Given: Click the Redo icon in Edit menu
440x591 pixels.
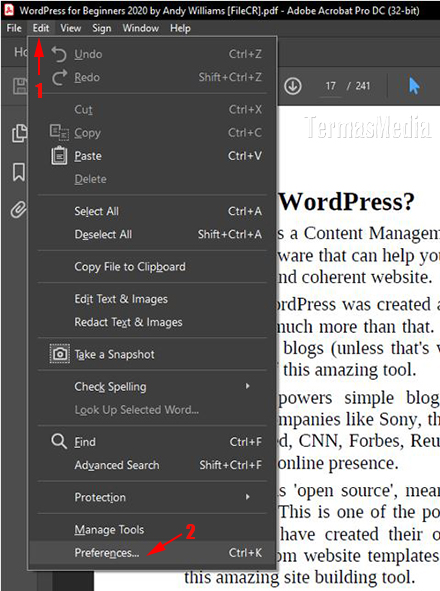Looking at the screenshot, I should pyautogui.click(x=59, y=77).
